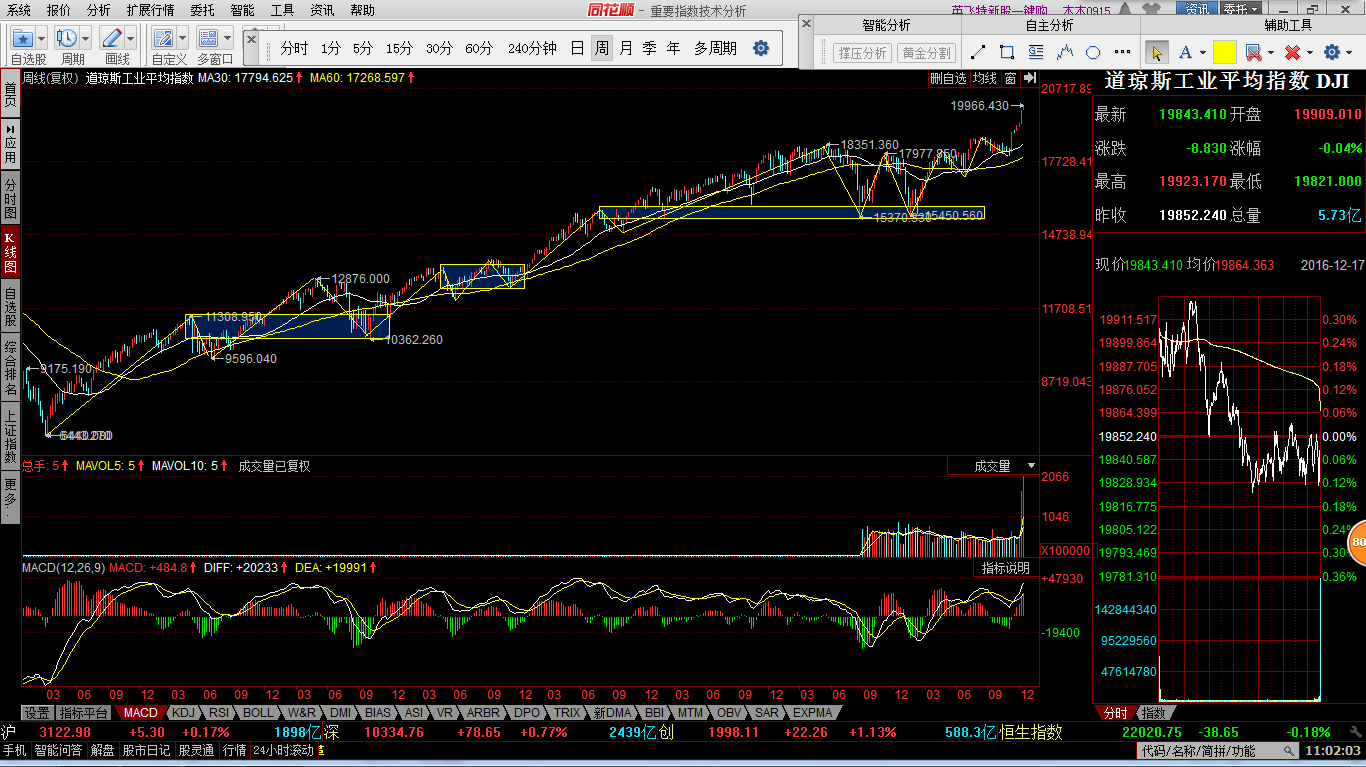Image resolution: width=1366 pixels, height=767 pixels.
Task: Expand the delete tool dropdown arrow
Action: 1309,52
